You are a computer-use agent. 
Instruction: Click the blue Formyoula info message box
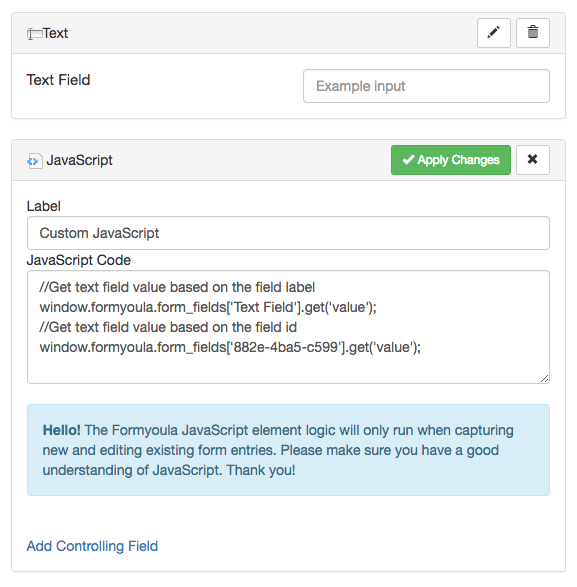click(x=288, y=450)
